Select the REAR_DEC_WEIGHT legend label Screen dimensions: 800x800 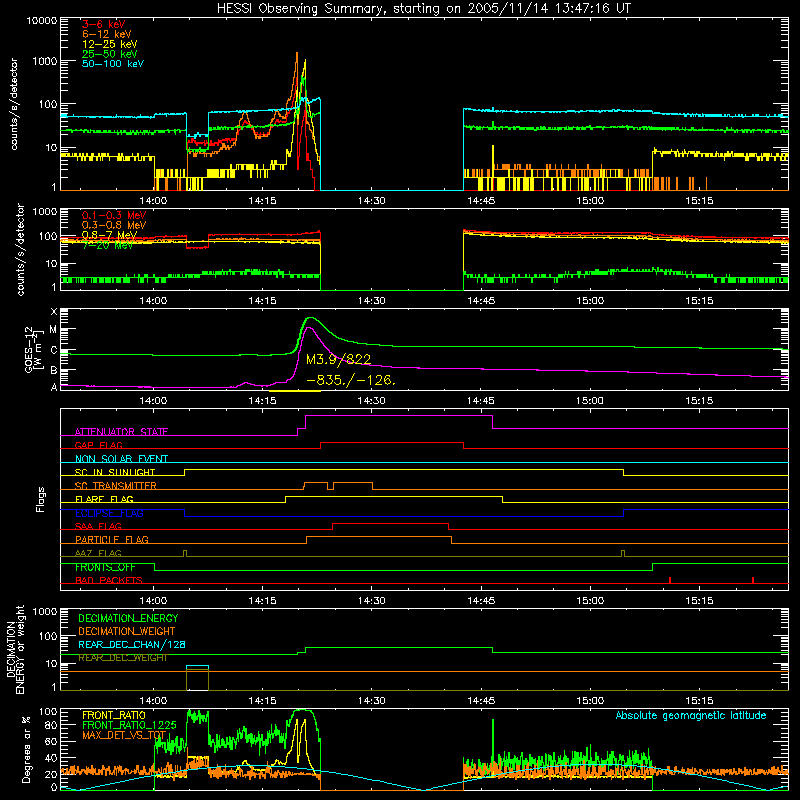tap(122, 658)
